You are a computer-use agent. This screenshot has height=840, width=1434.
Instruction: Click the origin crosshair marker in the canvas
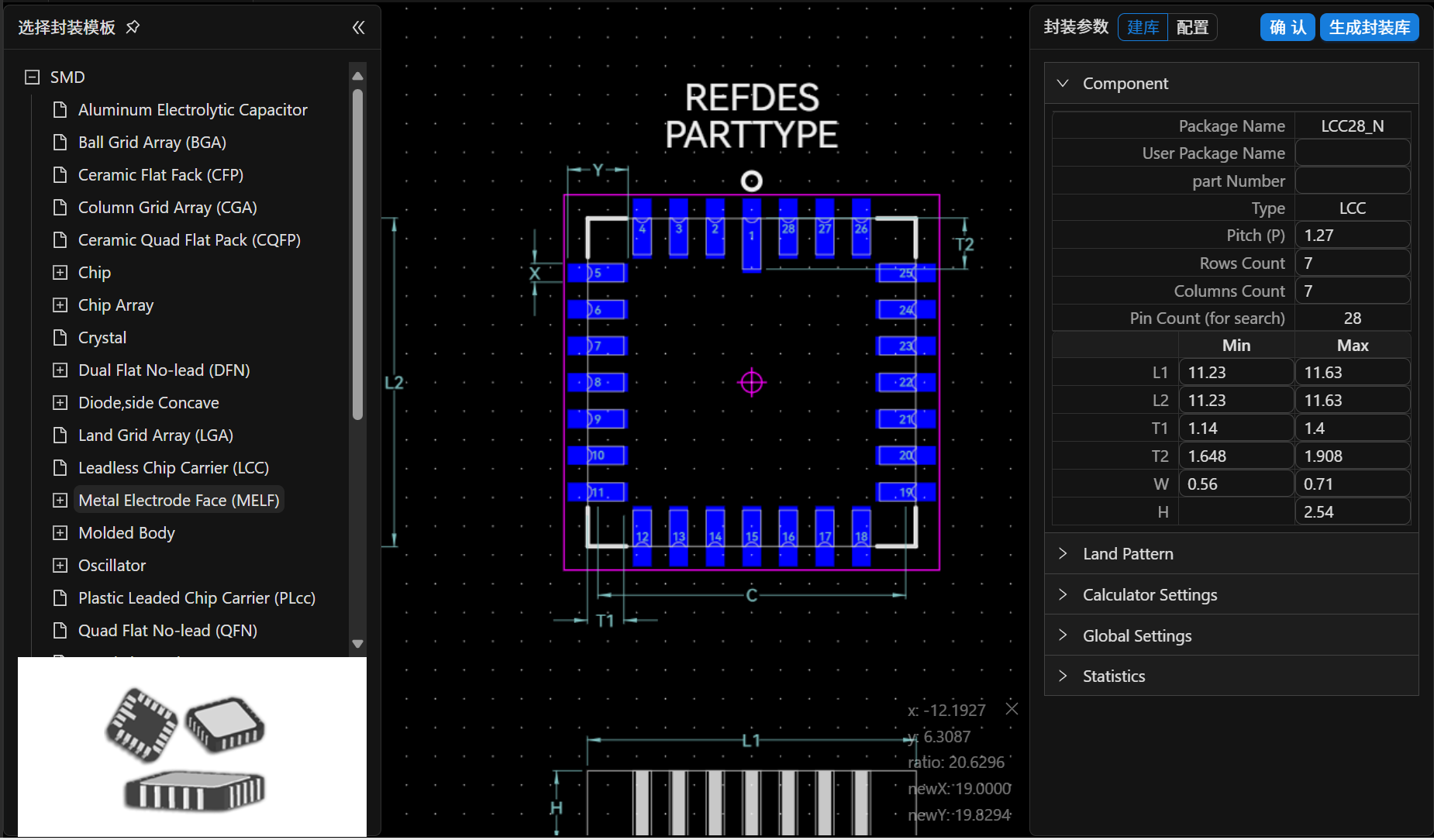[x=751, y=382]
